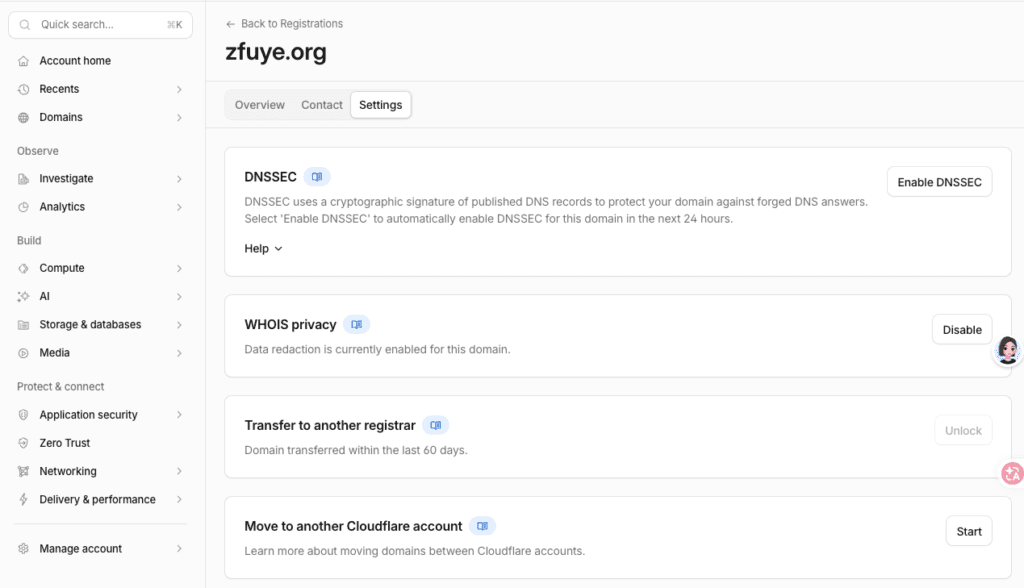Click the Account home house icon

click(x=24, y=61)
